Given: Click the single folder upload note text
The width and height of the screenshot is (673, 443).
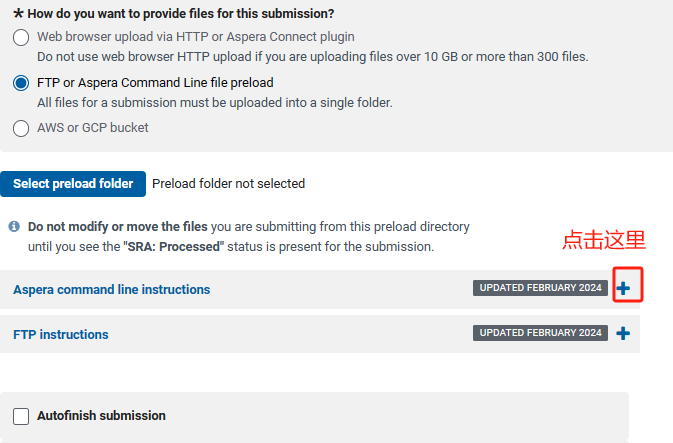Looking at the screenshot, I should (x=215, y=103).
